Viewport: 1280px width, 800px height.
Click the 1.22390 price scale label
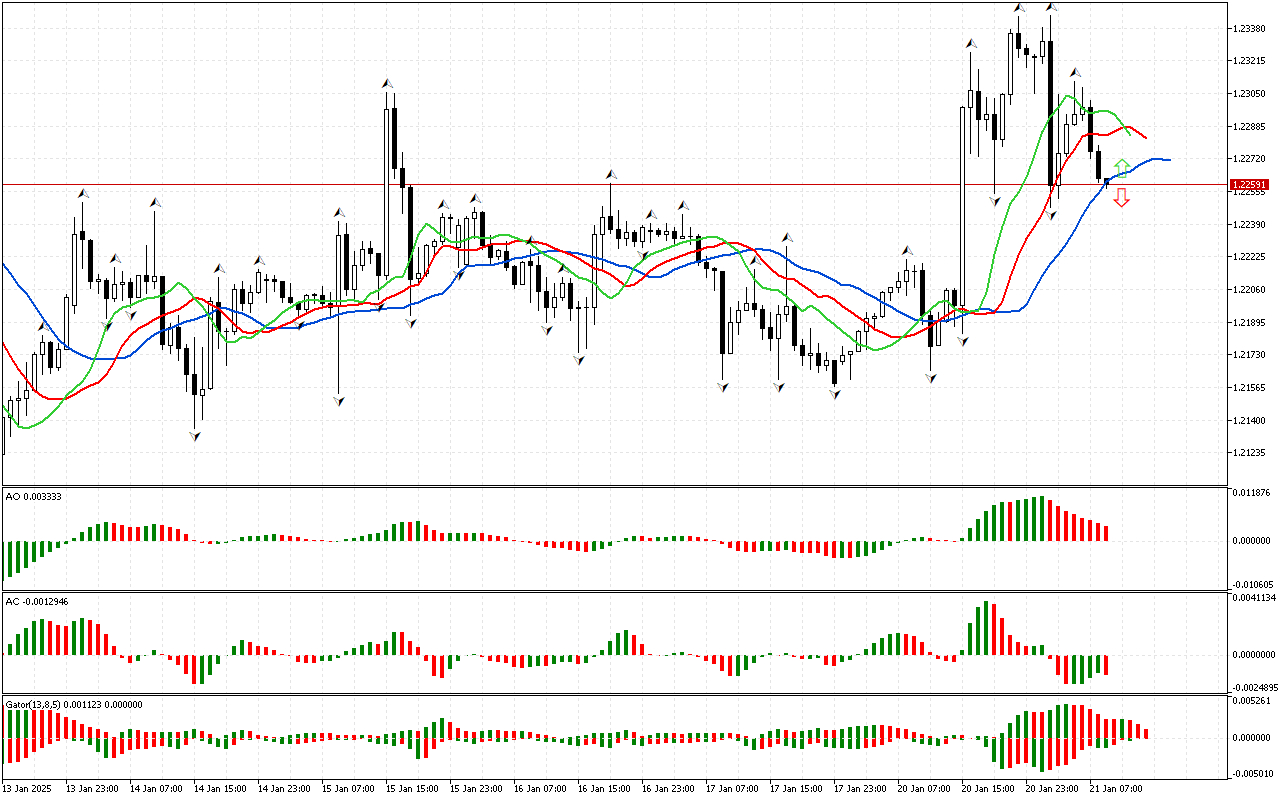pos(1250,224)
